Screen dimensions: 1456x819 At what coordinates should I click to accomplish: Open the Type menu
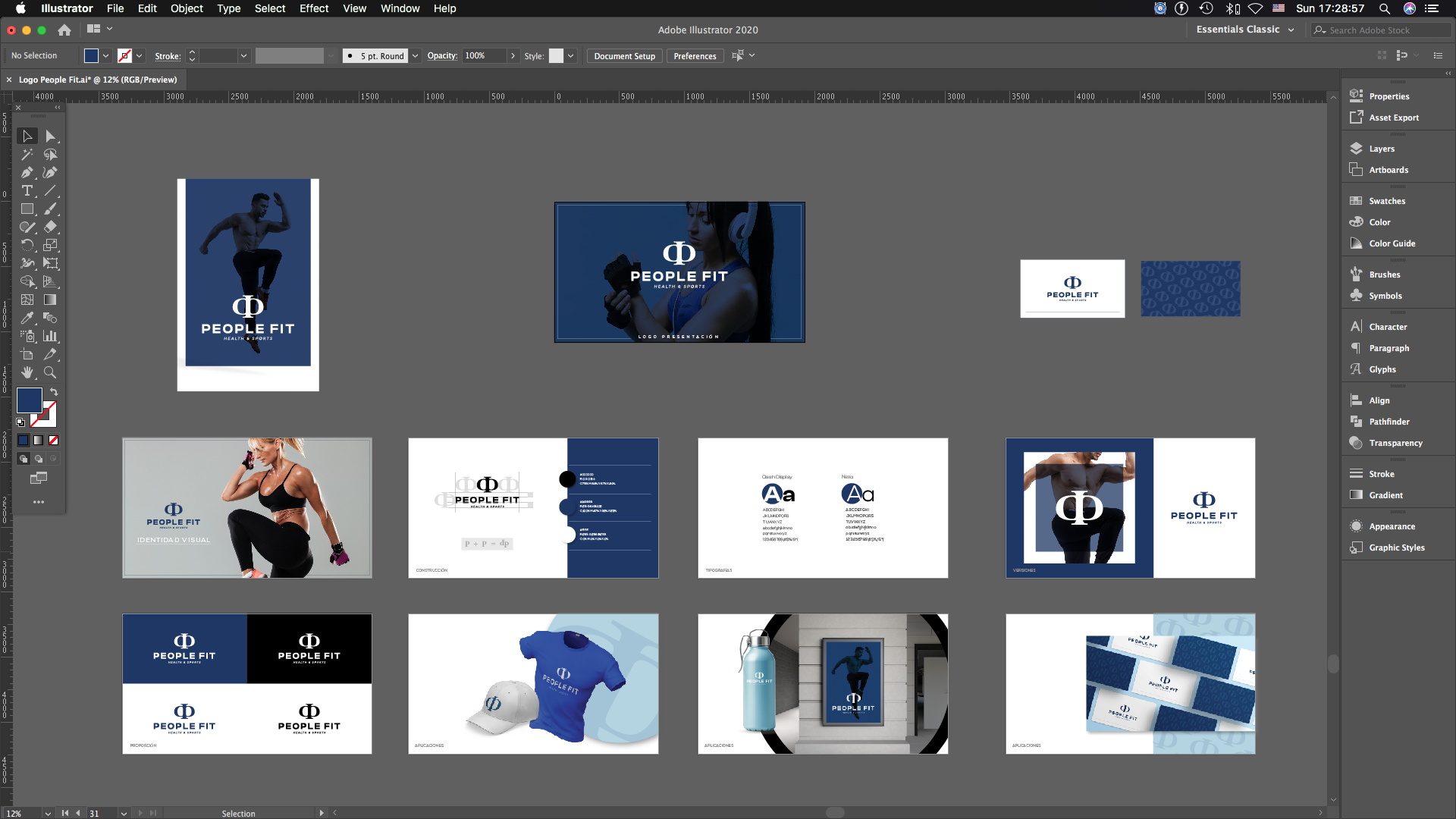tap(228, 8)
